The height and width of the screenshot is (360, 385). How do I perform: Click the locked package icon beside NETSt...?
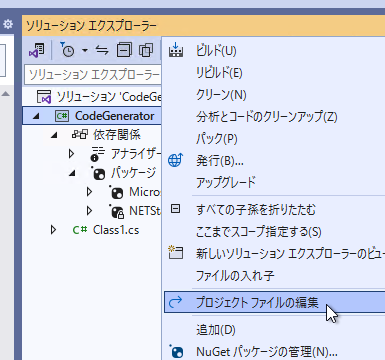[x=116, y=211]
